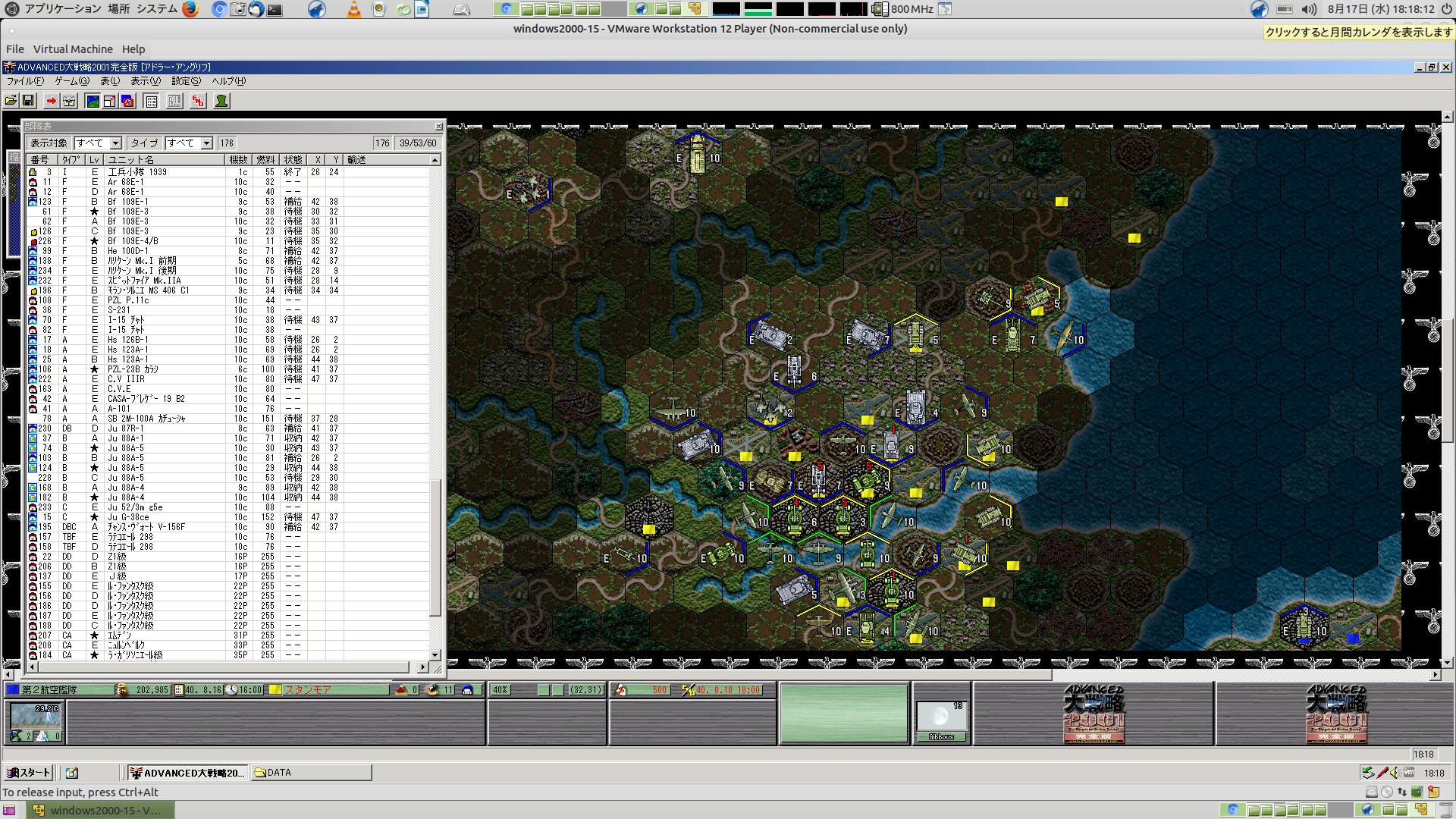
Task: Open VMware's Virtual Machine menu
Action: (x=73, y=49)
